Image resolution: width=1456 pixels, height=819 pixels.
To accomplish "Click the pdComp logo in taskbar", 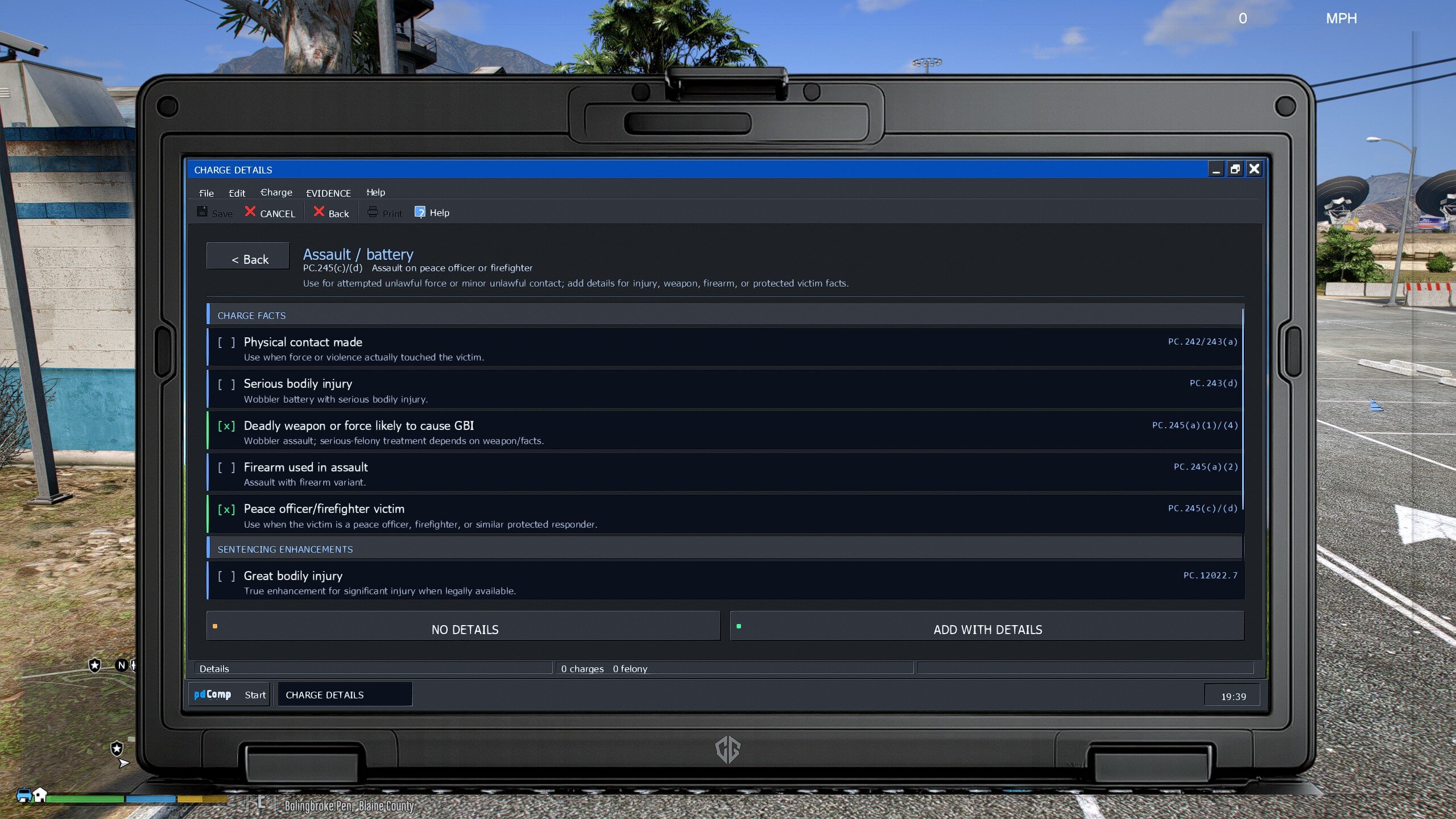I will pos(213,694).
